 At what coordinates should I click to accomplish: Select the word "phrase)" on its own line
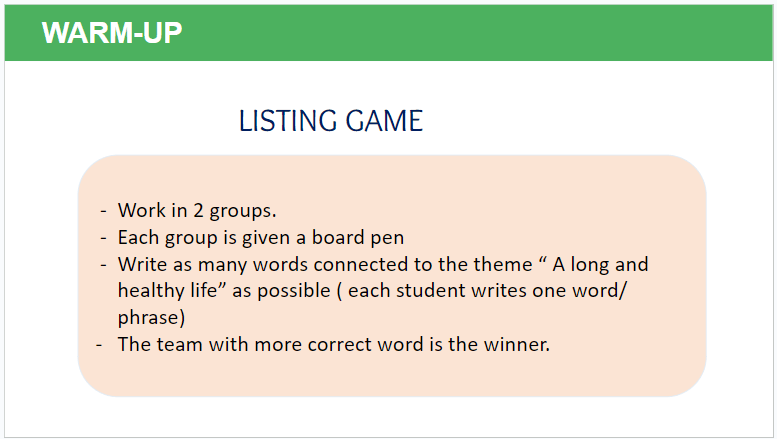pyautogui.click(x=151, y=317)
